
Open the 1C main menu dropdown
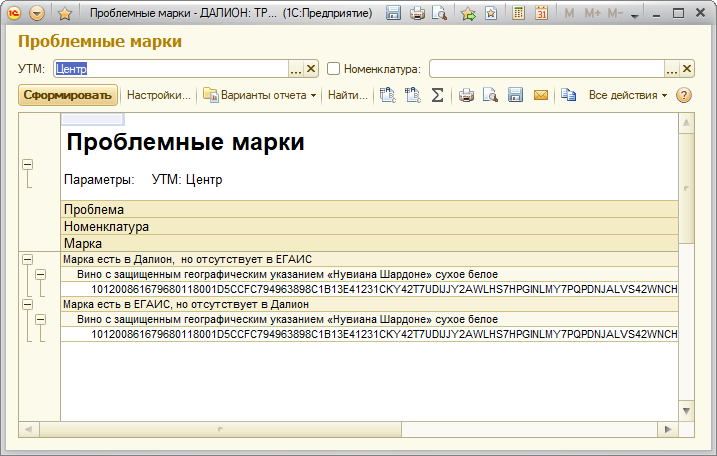pos(37,13)
